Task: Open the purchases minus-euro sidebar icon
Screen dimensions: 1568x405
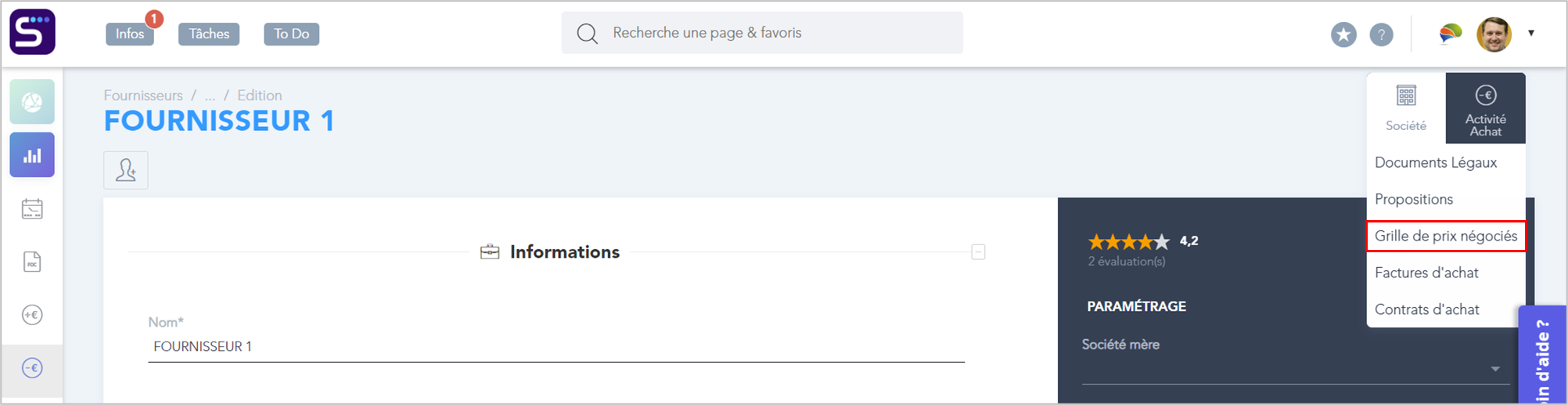Action: (32, 368)
